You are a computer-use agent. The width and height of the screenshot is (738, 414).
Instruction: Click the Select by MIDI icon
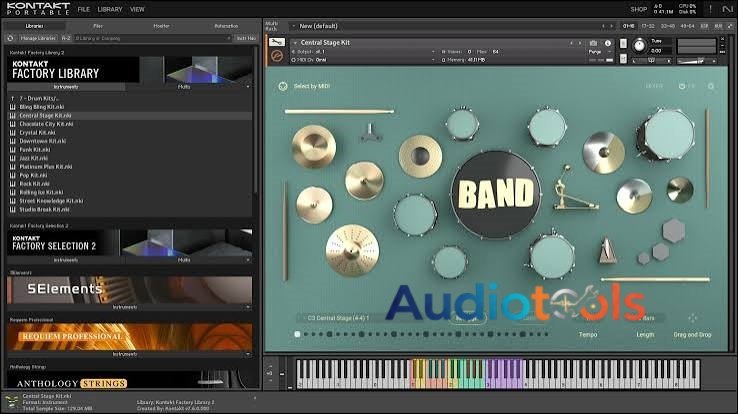[x=282, y=86]
